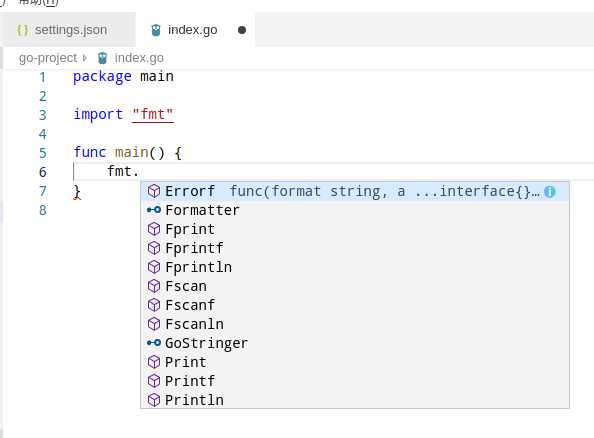This screenshot has width=594, height=438.
Task: Pick Fscanf from autocomplete
Action: [x=355, y=305]
